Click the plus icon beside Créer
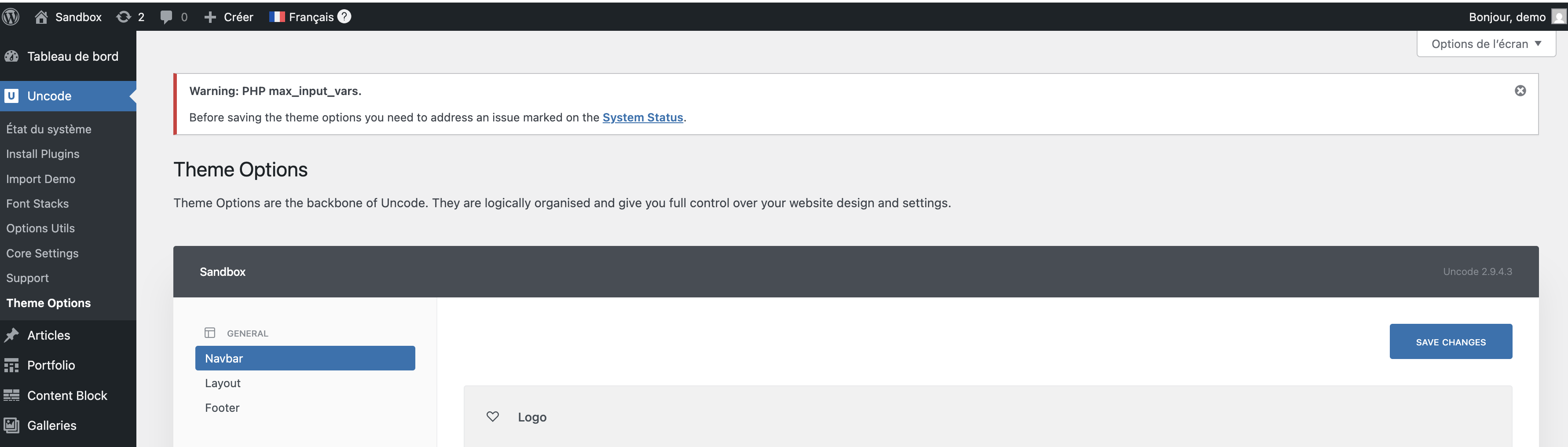 click(210, 17)
